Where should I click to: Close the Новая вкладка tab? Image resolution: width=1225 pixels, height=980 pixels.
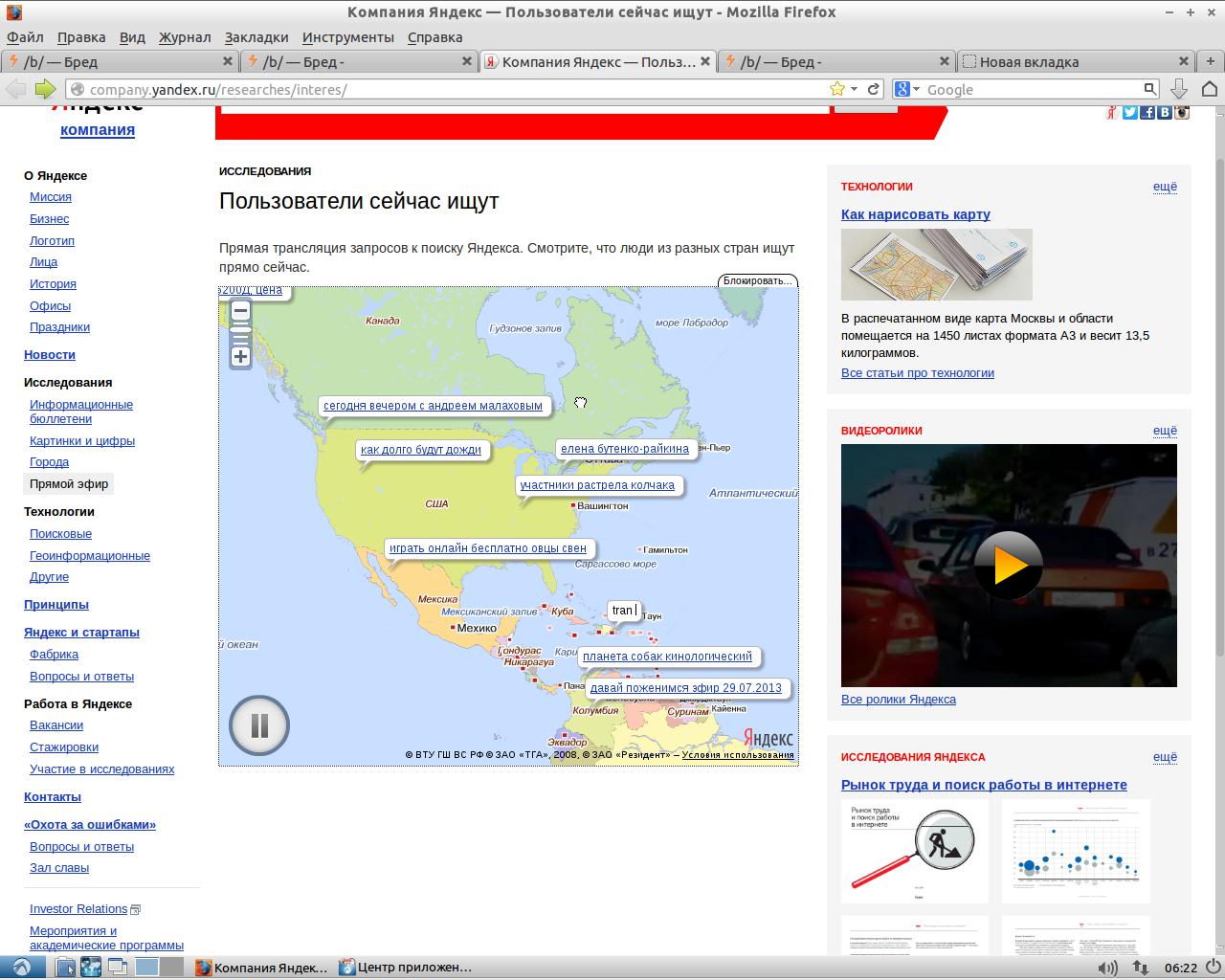tap(1183, 61)
